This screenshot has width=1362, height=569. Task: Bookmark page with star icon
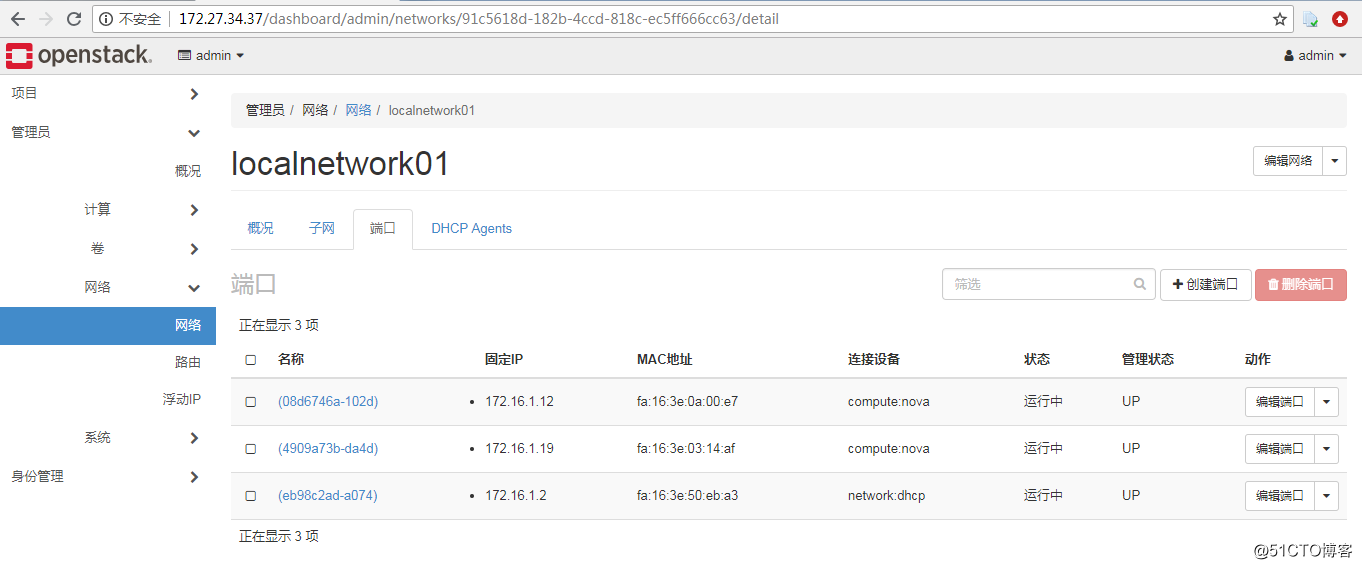coord(1280,19)
